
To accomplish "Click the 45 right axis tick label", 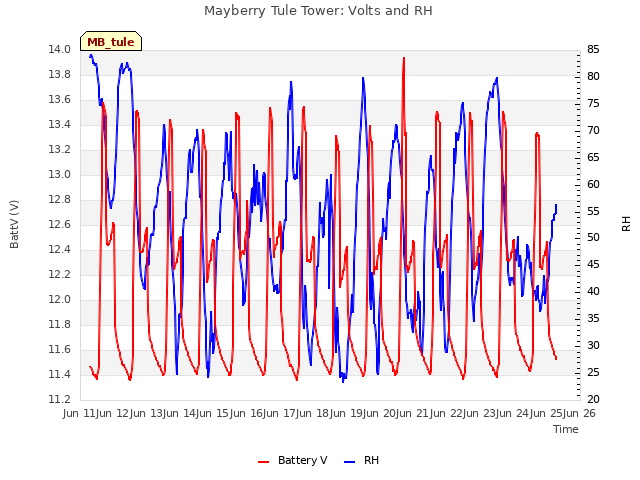I will (593, 265).
